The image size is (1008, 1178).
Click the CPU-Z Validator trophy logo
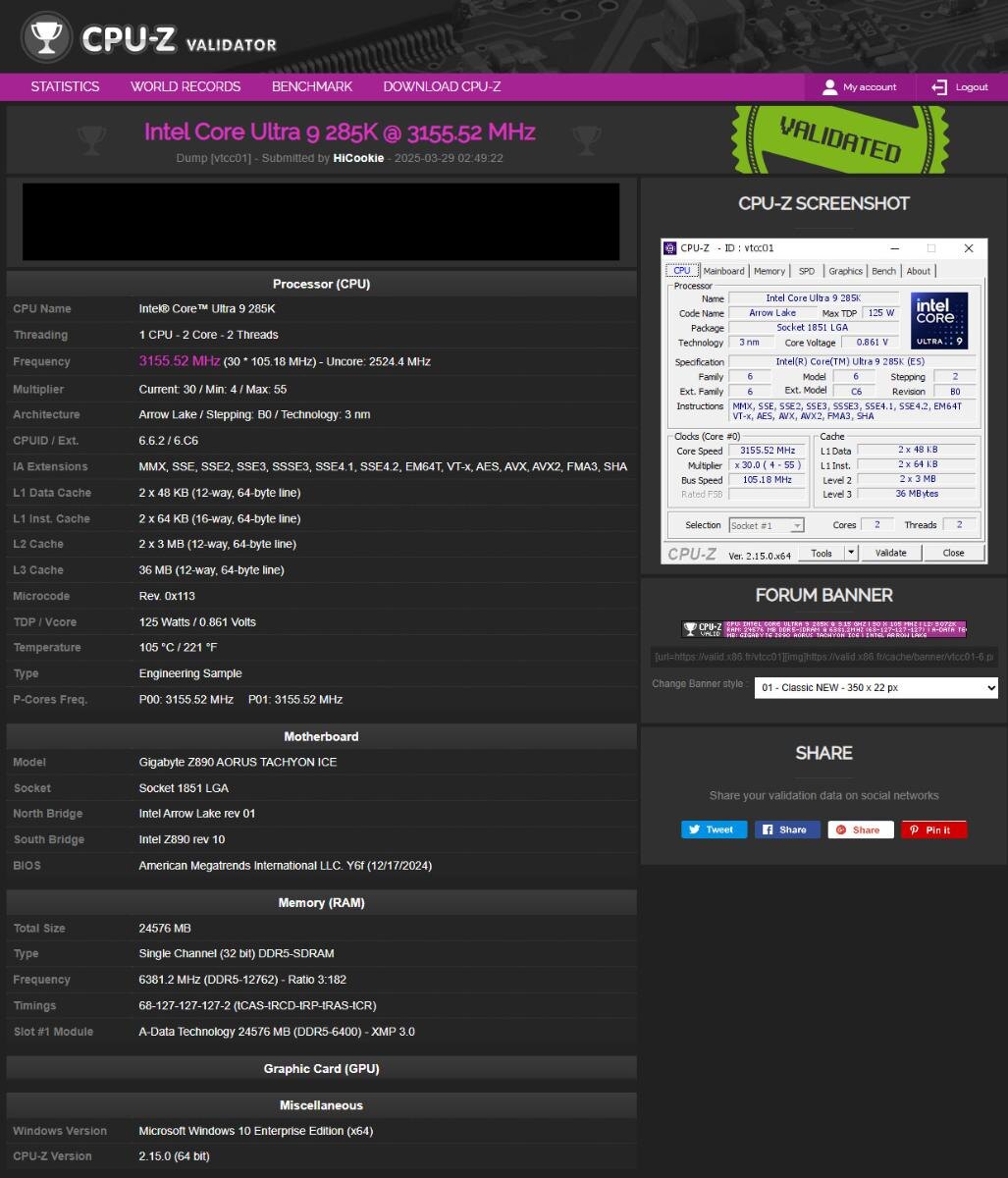tap(44, 36)
